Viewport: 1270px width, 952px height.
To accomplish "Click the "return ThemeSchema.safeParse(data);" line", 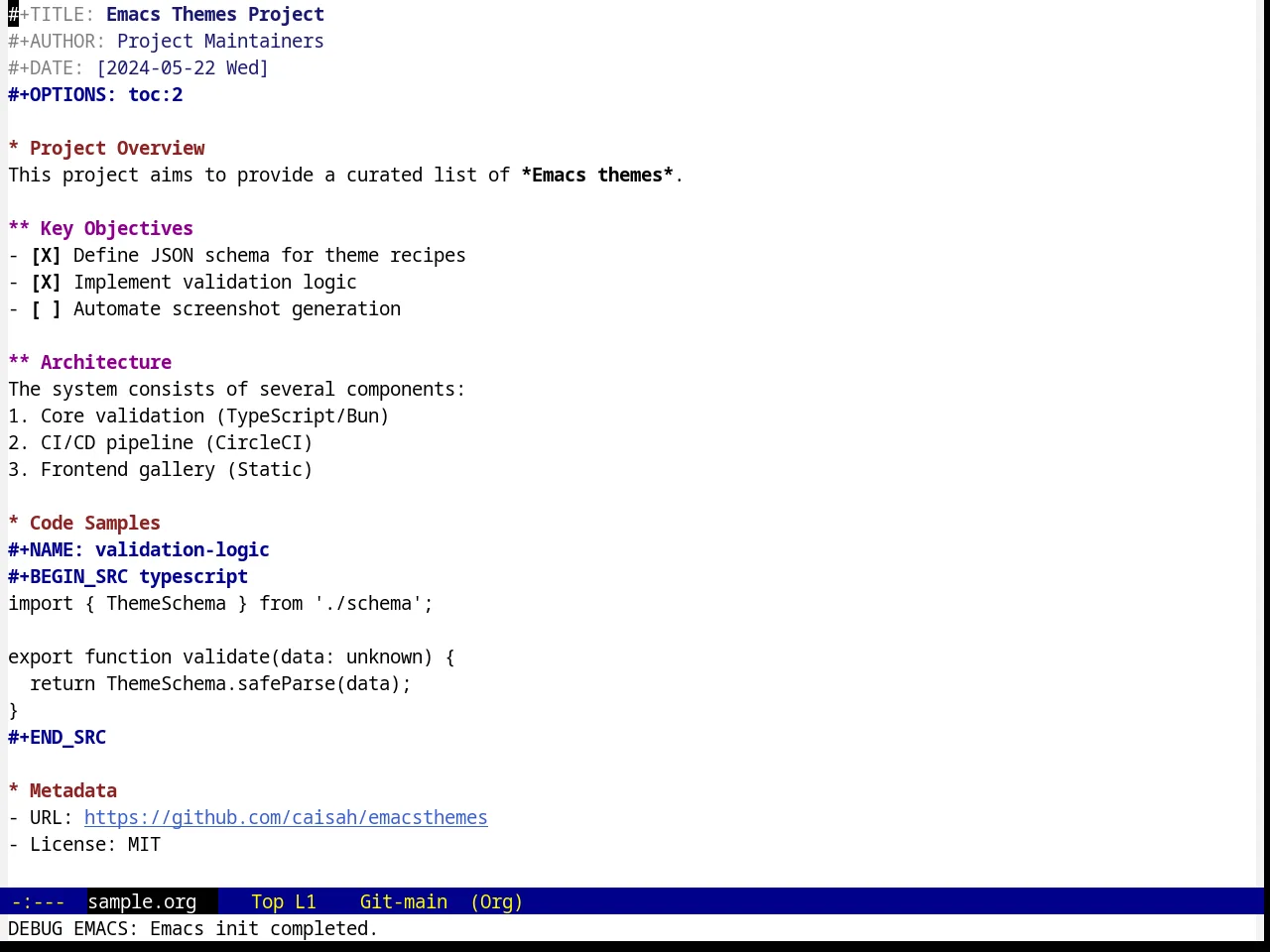I will (220, 684).
